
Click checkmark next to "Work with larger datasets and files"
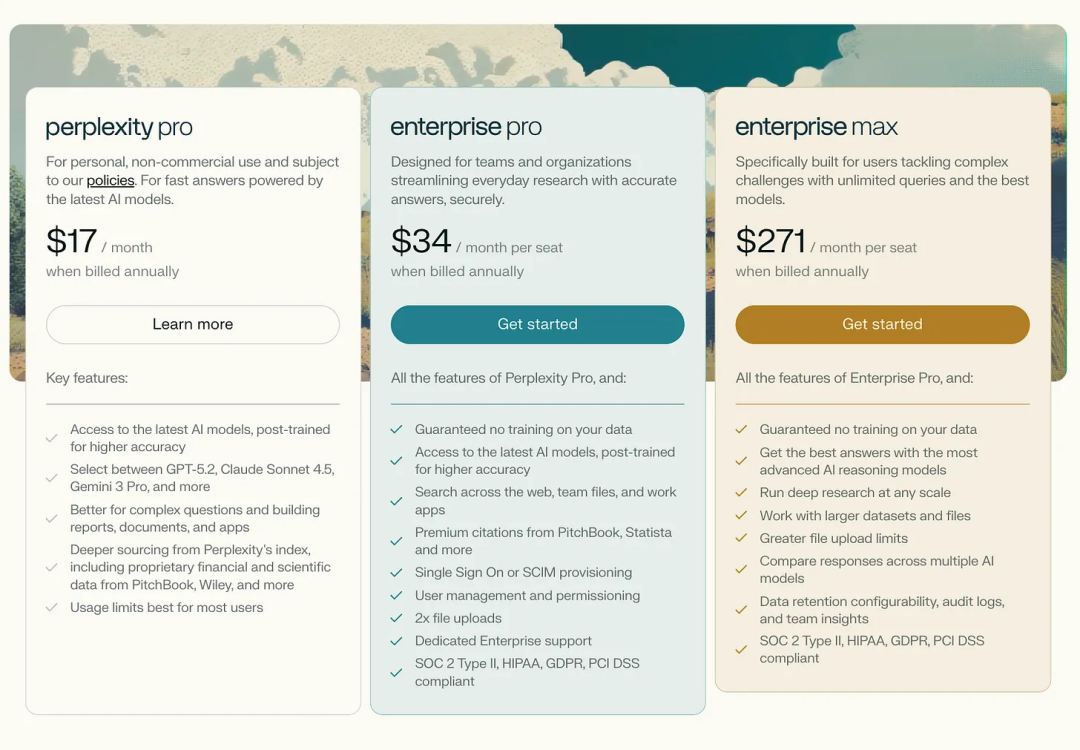(741, 516)
